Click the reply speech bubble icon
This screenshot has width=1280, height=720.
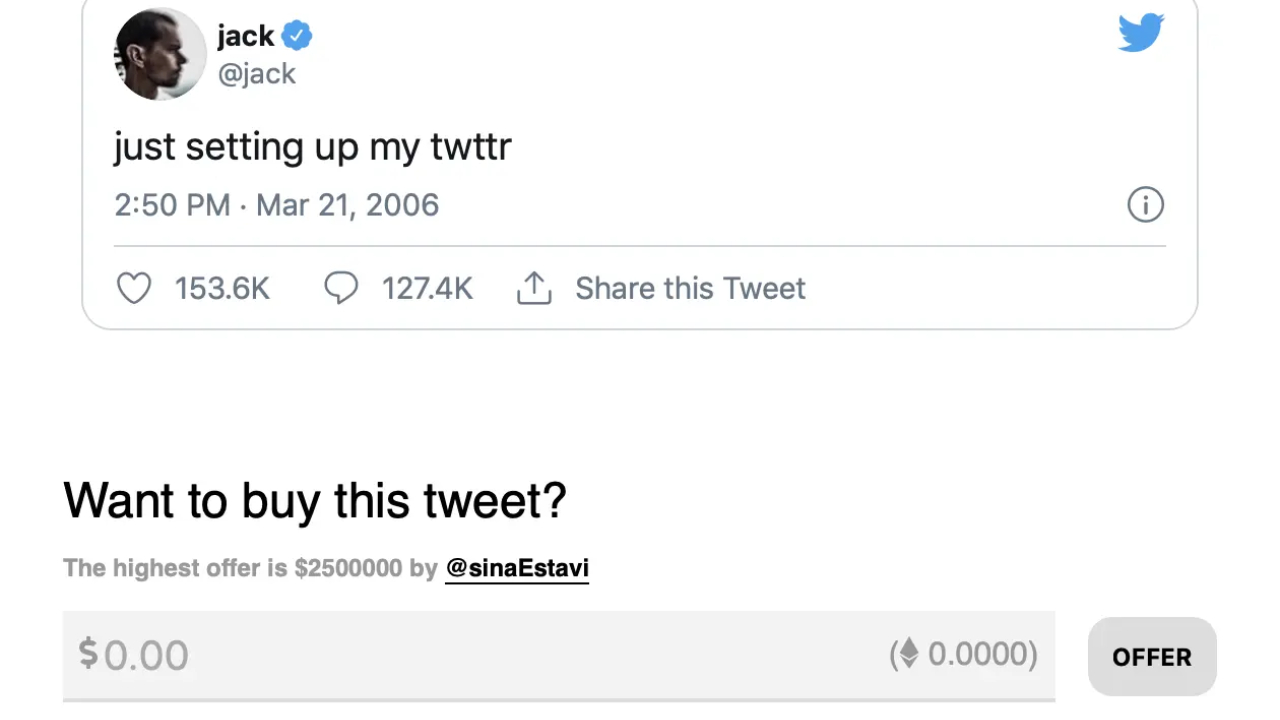pos(341,288)
